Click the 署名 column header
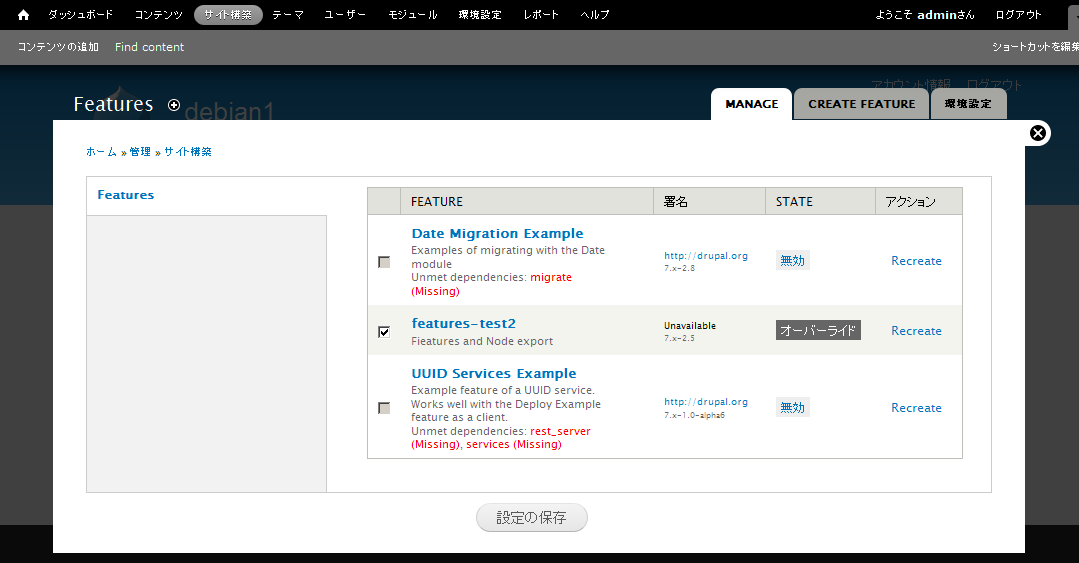 (709, 202)
